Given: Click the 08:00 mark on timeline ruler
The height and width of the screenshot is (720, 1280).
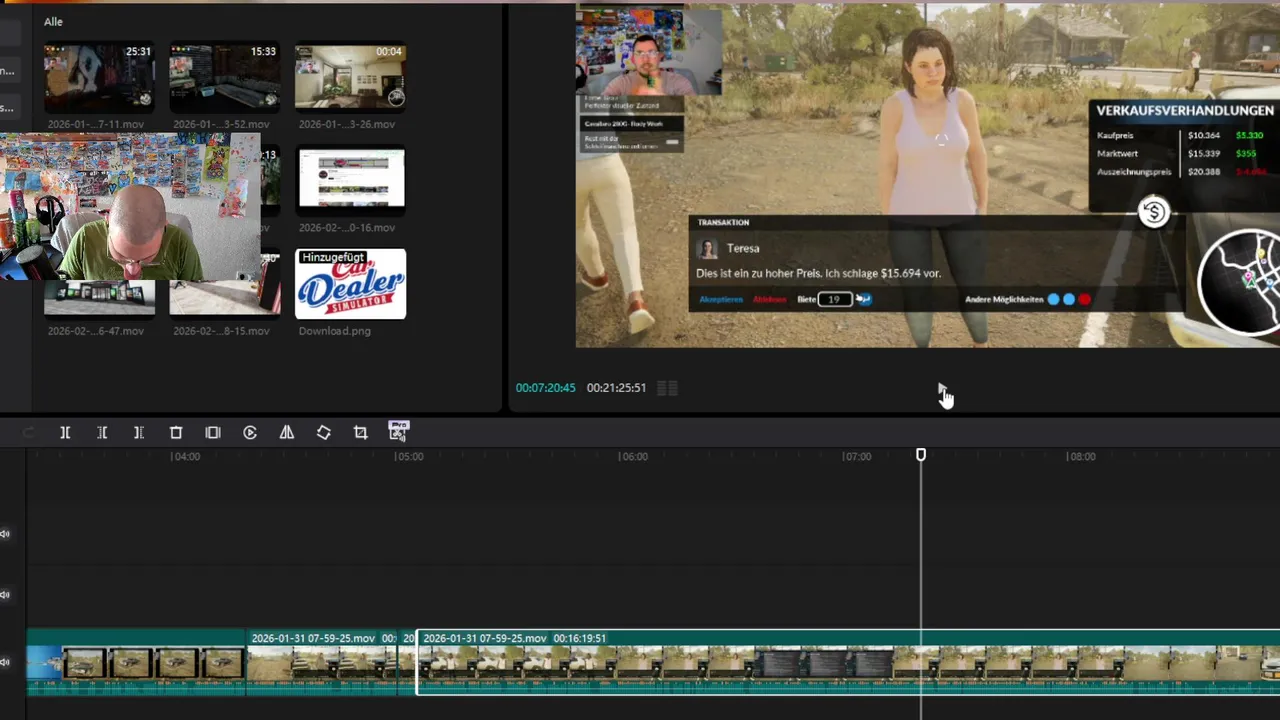Looking at the screenshot, I should click(1081, 457).
